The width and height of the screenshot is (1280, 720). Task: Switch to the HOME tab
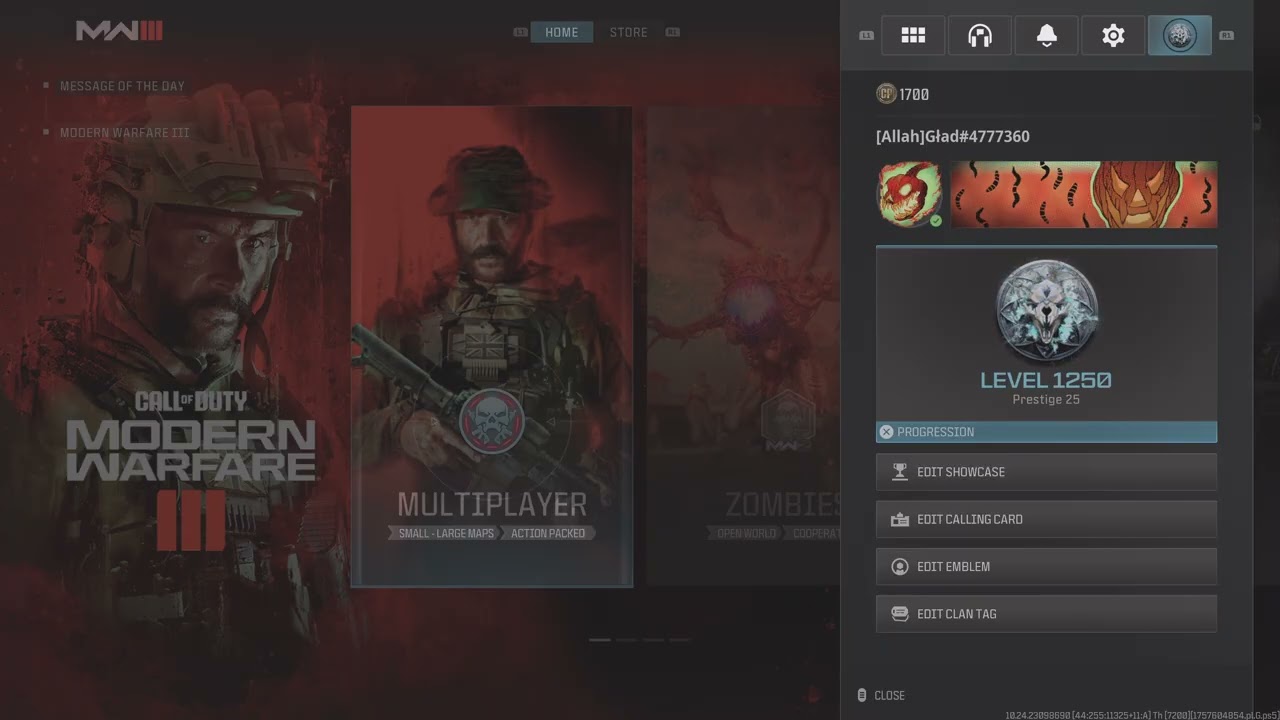[562, 32]
